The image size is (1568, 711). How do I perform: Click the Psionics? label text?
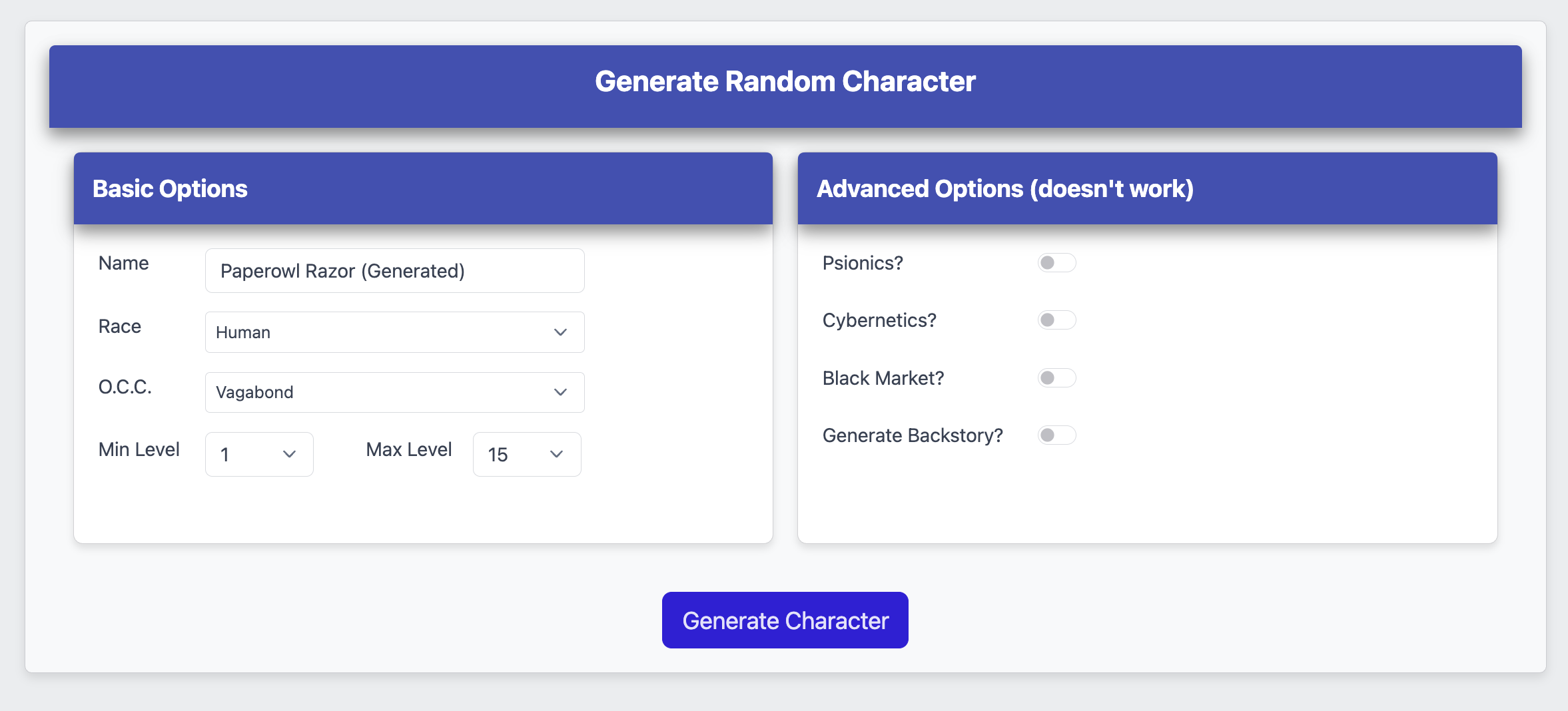point(863,263)
